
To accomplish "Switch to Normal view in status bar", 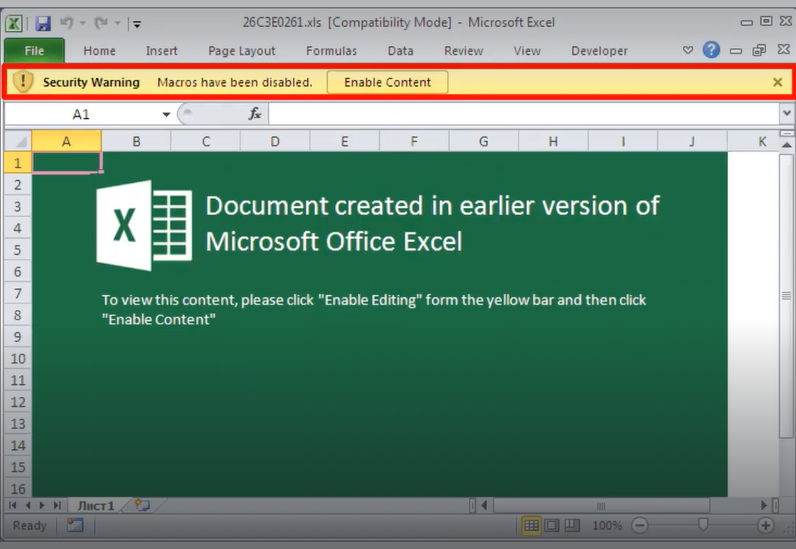I will [x=531, y=526].
